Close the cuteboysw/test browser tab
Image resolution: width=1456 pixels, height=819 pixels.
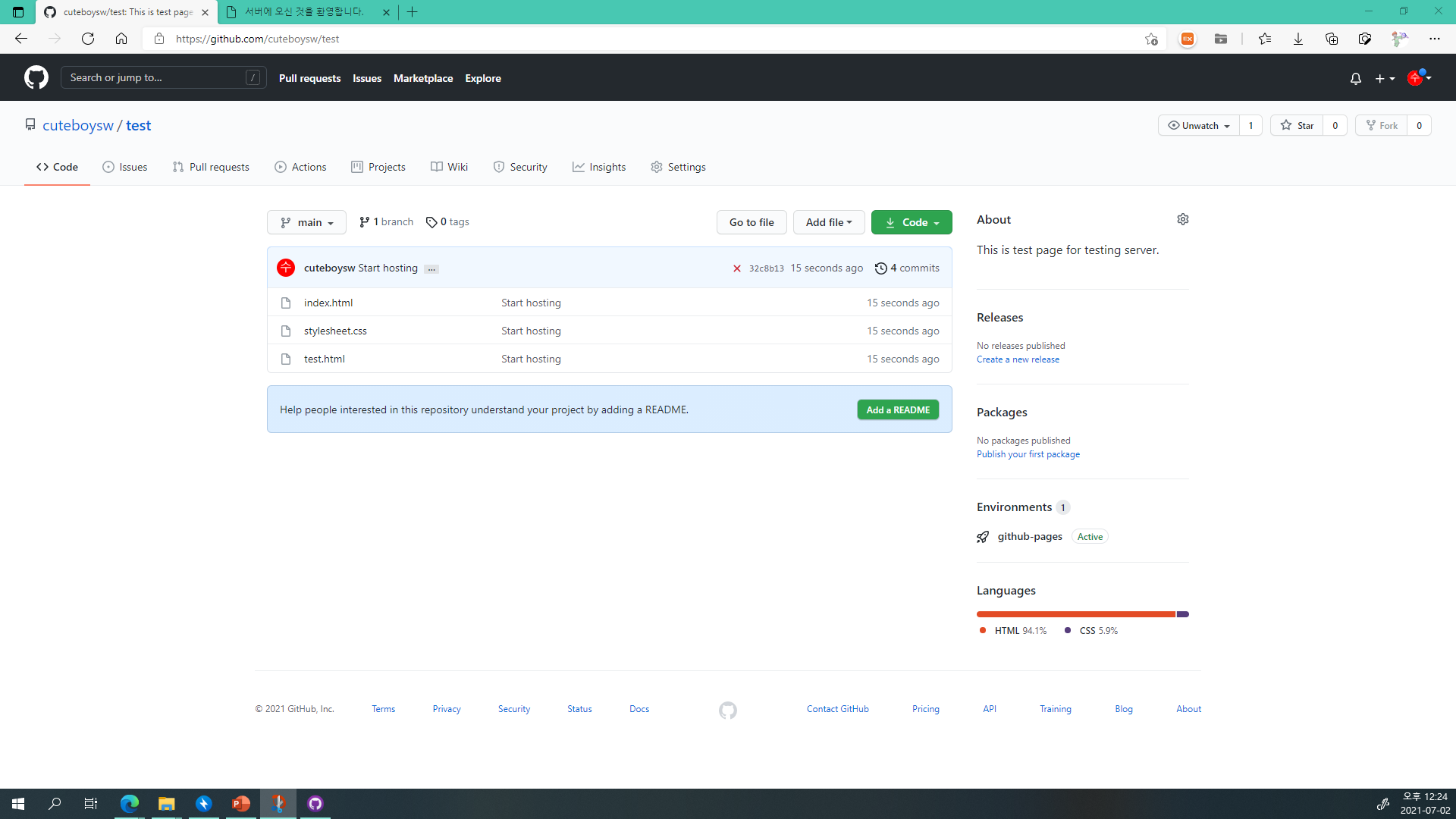tap(205, 12)
